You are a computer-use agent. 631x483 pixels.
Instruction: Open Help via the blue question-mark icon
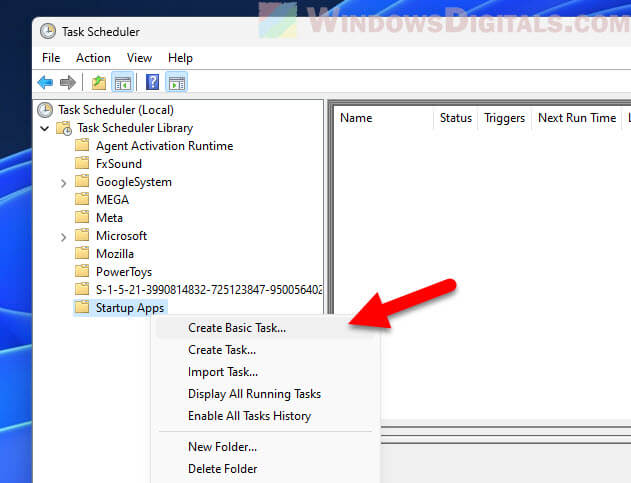tap(153, 83)
